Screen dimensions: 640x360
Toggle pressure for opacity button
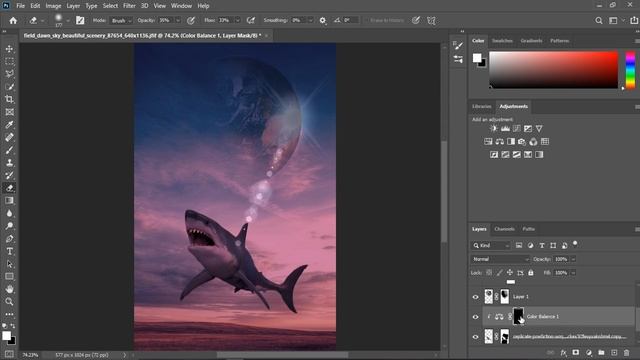(191, 20)
